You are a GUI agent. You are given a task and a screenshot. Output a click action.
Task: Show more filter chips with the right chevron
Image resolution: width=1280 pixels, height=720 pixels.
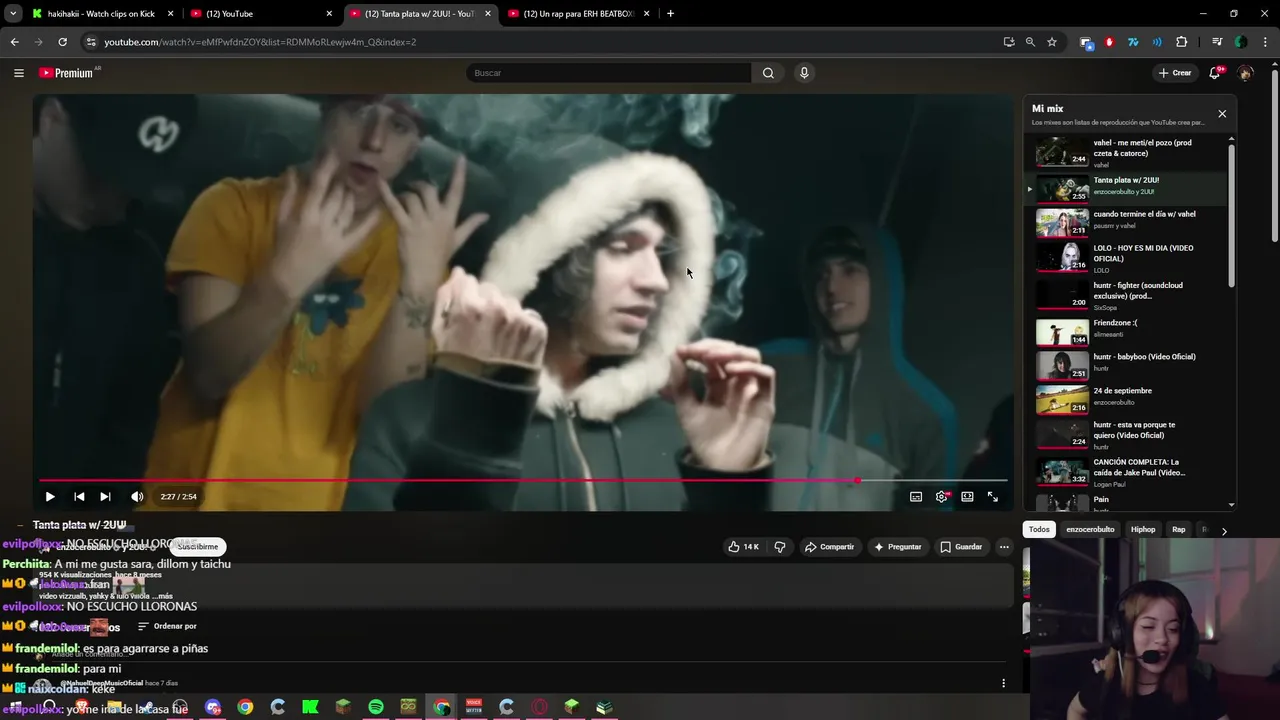[x=1224, y=531]
